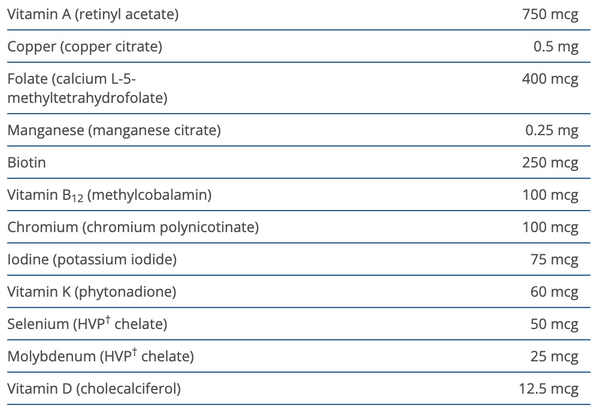Image resolution: width=600 pixels, height=408 pixels.
Task: Select the 60 mcg vitamin K amount
Action: tap(554, 292)
